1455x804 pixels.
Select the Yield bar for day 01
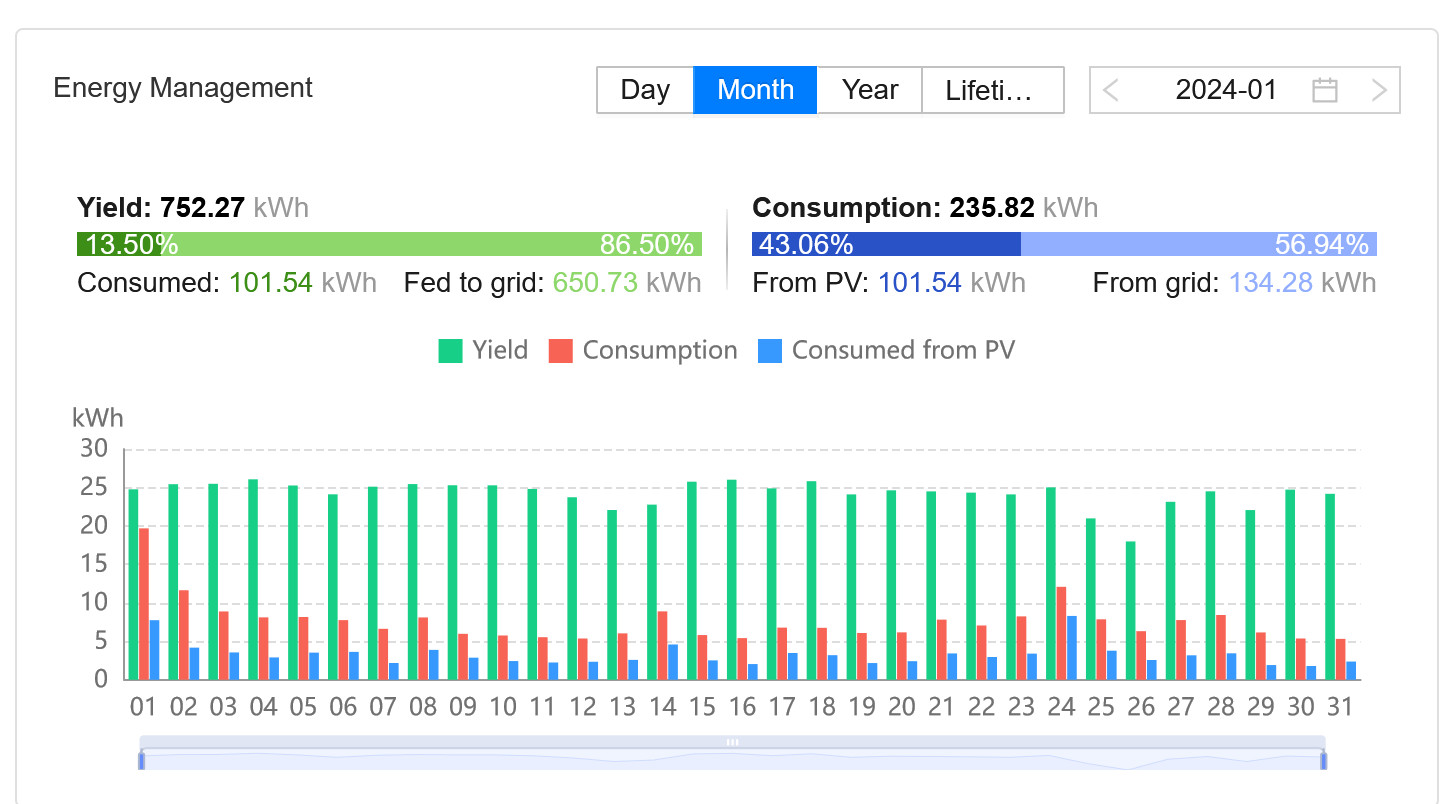pos(133,584)
